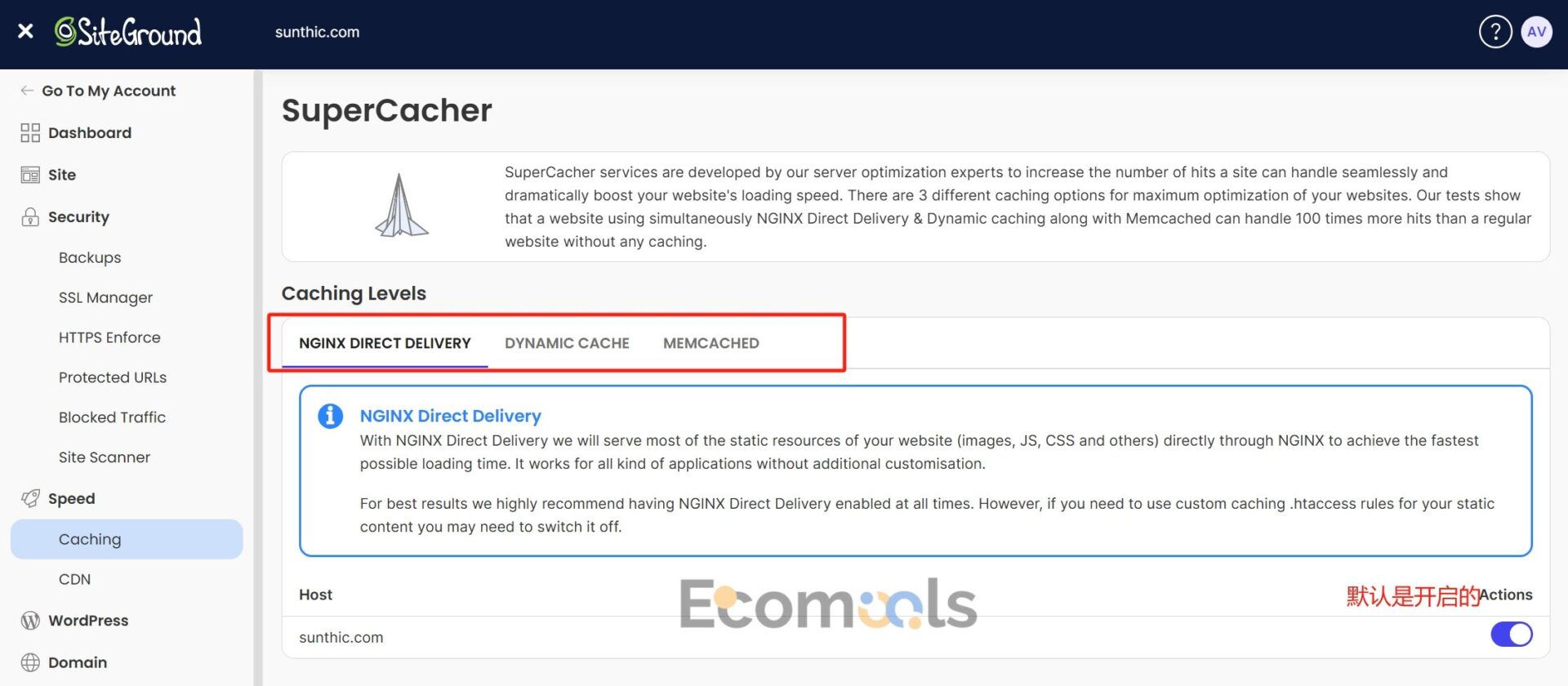This screenshot has height=686, width=1568.
Task: Close the site tools panel with the X icon
Action: pyautogui.click(x=25, y=31)
